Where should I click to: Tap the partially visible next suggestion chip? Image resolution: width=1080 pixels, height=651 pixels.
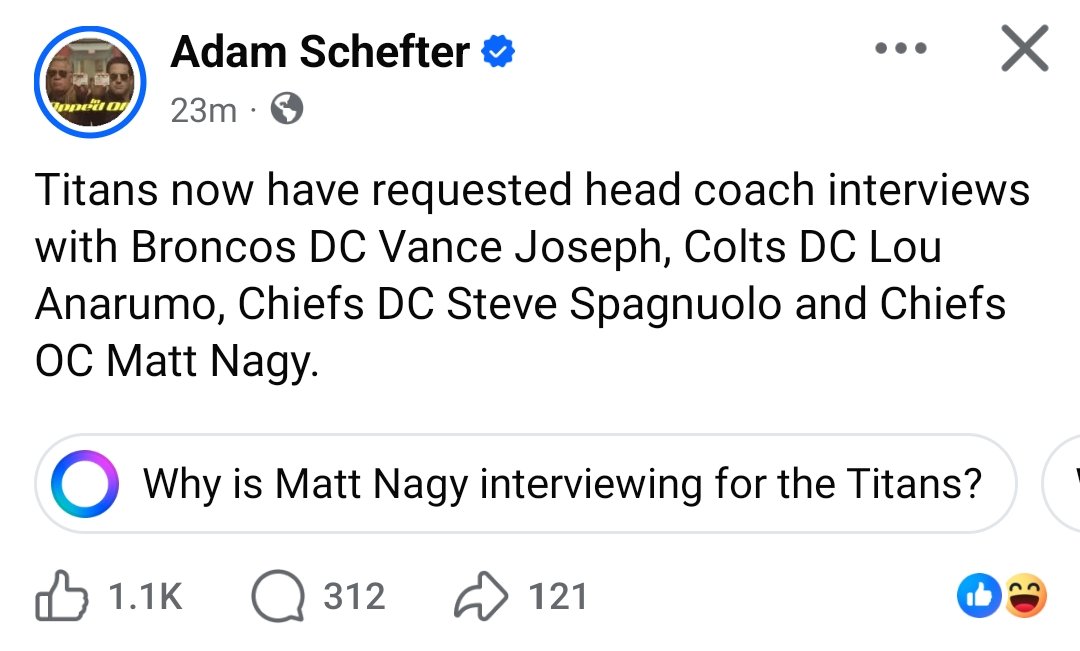[x=1064, y=485]
